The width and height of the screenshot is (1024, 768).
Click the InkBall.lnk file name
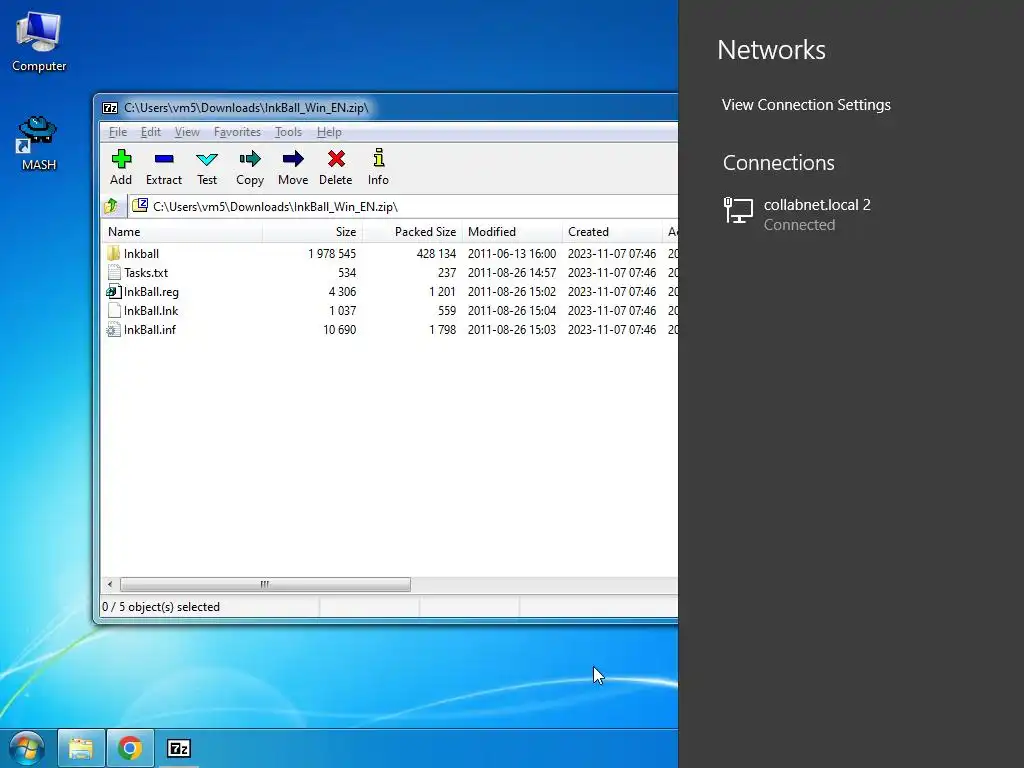pyautogui.click(x=151, y=310)
